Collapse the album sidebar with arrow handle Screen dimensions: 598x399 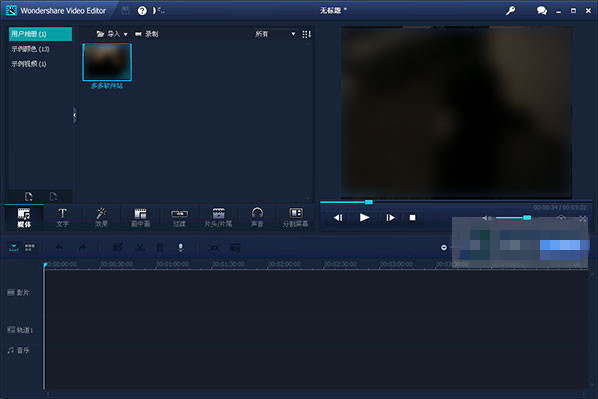click(75, 115)
